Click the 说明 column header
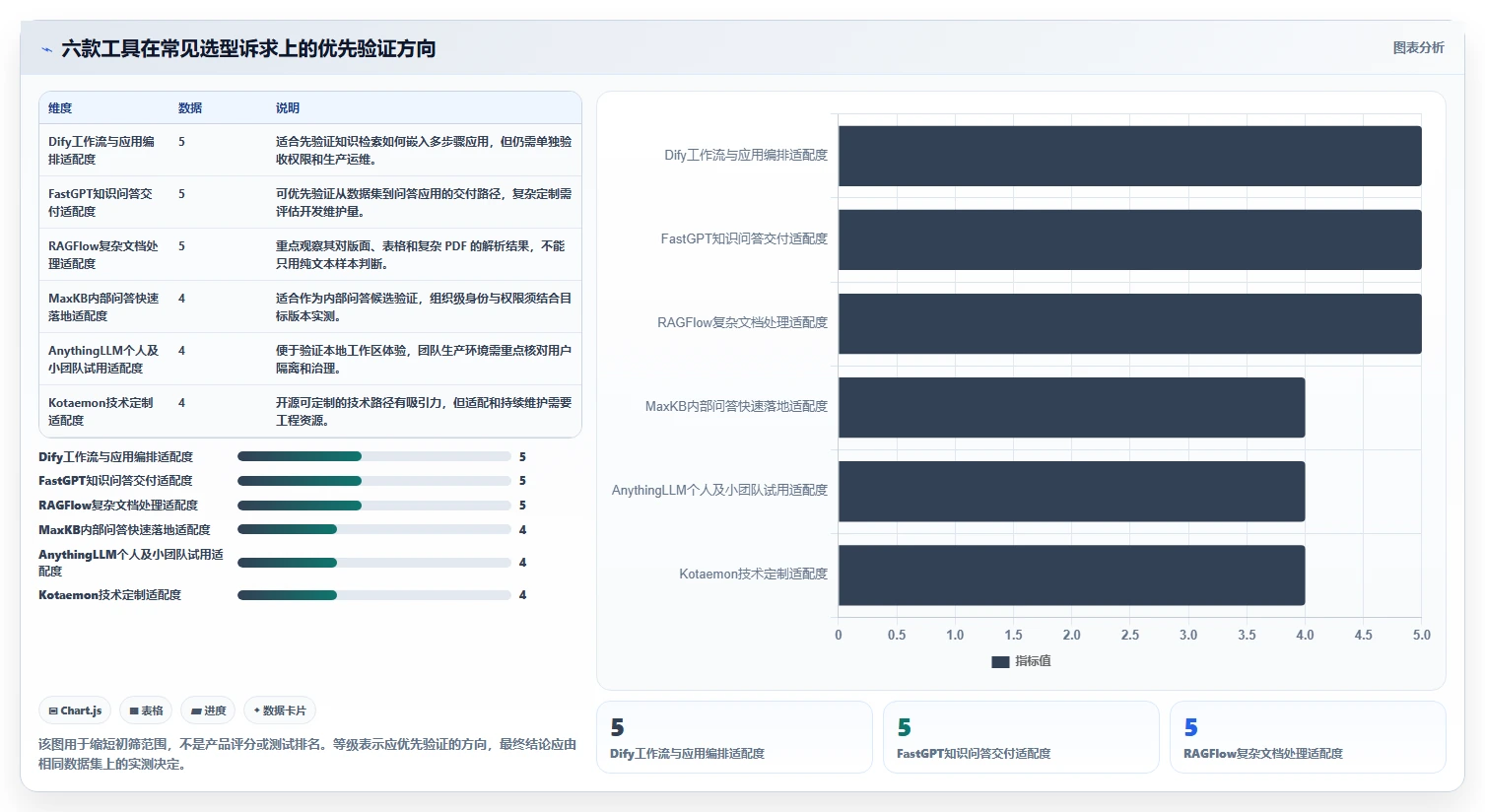The width and height of the screenshot is (1485, 812). pyautogui.click(x=288, y=108)
